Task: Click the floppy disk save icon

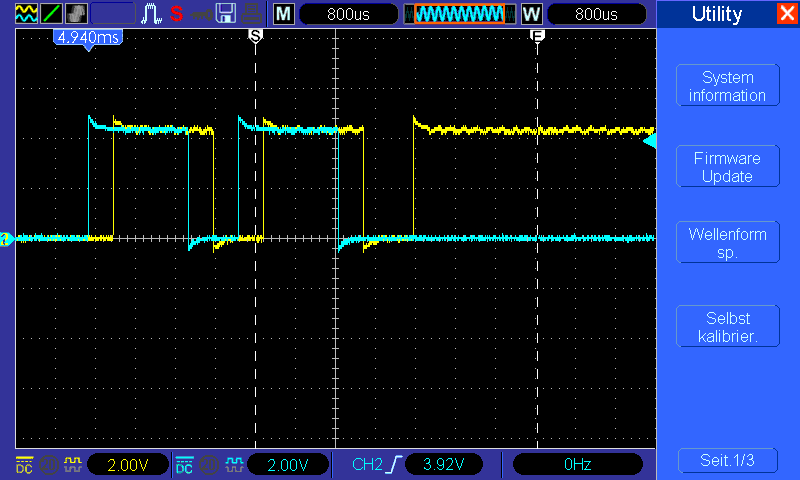Action: 225,13
